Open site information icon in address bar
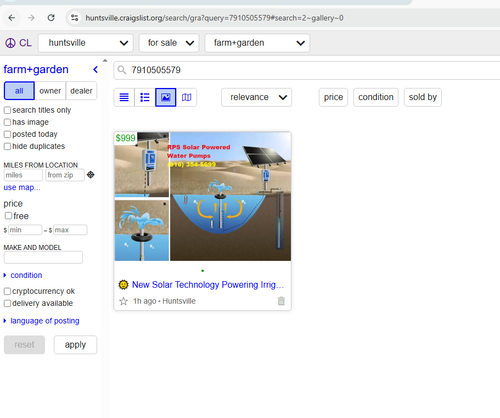This screenshot has width=500, height=418. point(74,18)
